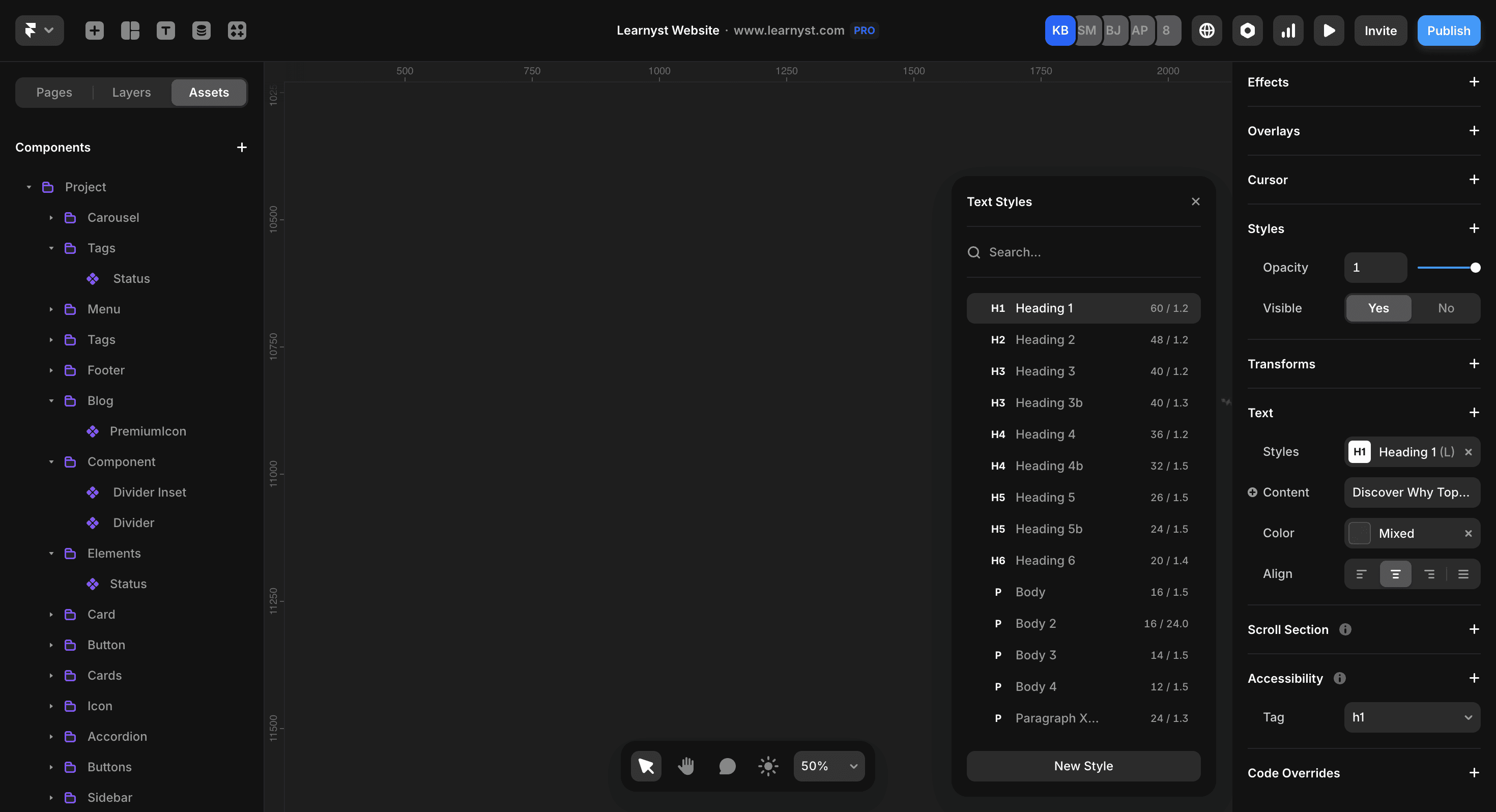Image resolution: width=1496 pixels, height=812 pixels.
Task: Open the zoom level 50% dropdown
Action: 829,766
